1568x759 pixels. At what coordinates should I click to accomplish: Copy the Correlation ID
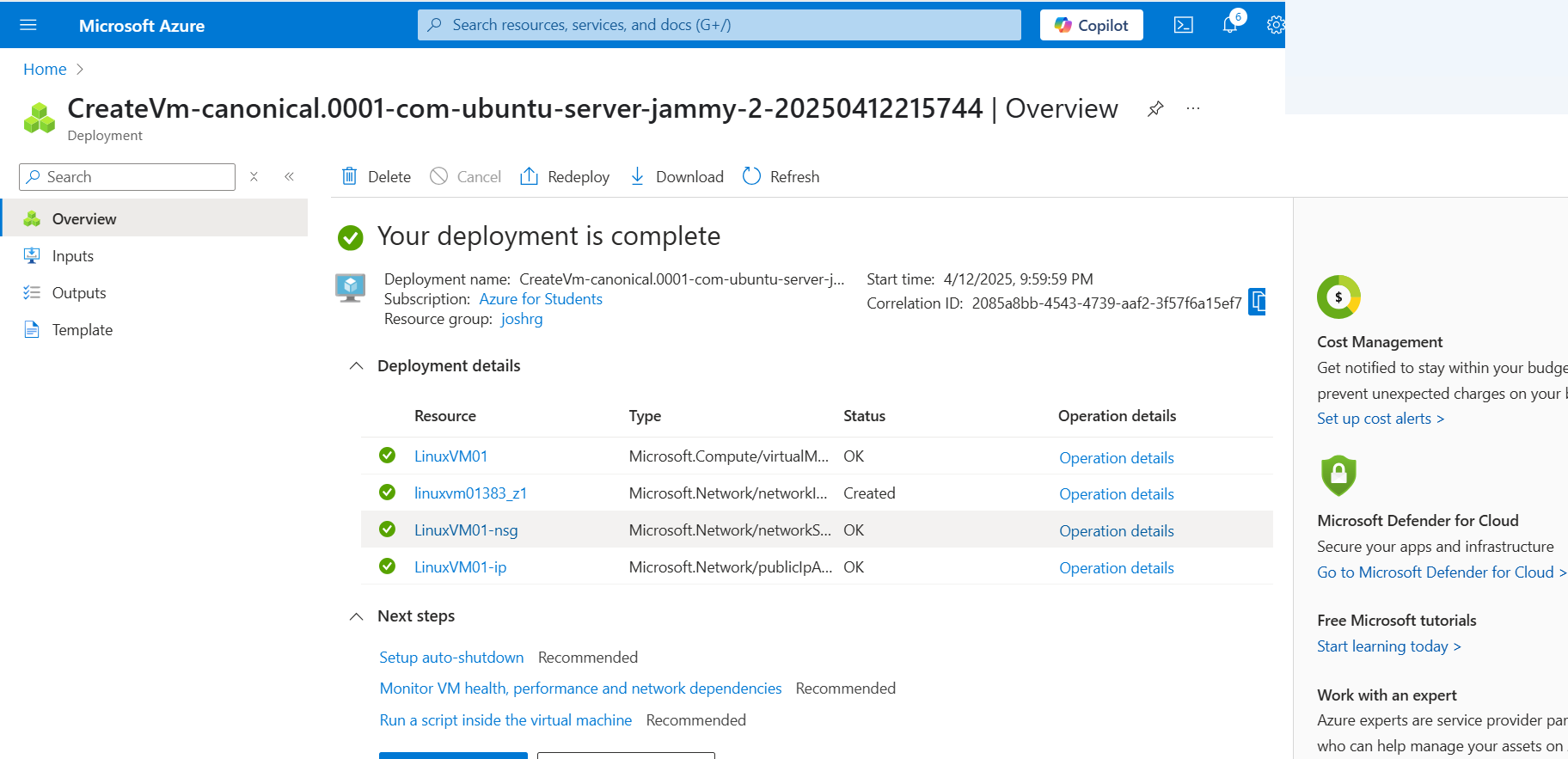click(x=1258, y=302)
